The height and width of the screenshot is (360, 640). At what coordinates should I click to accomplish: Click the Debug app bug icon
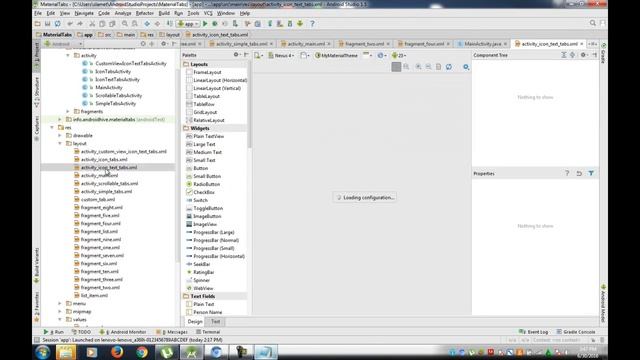click(215, 24)
